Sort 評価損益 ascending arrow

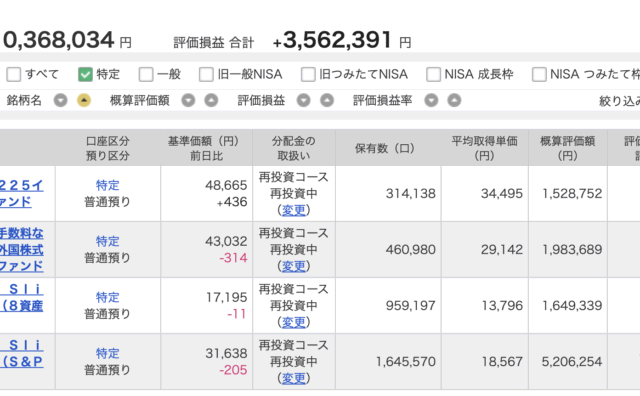(x=327, y=100)
